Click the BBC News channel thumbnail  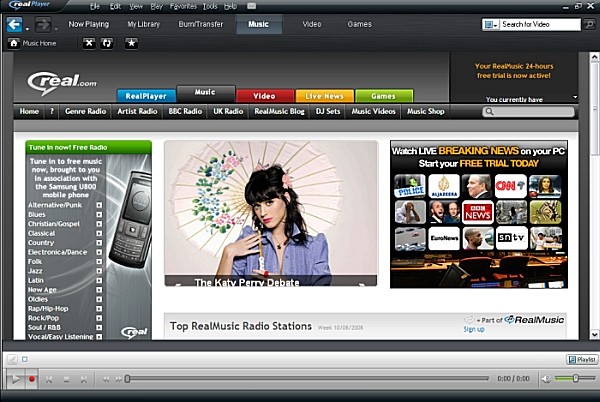(x=478, y=212)
